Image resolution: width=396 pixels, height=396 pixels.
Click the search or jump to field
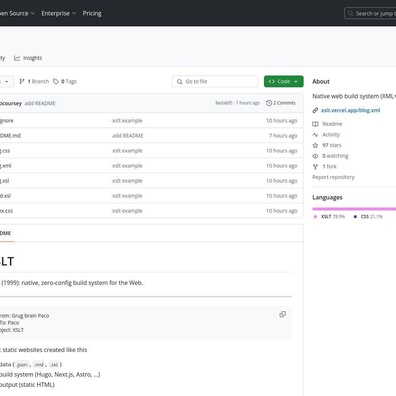[371, 14]
